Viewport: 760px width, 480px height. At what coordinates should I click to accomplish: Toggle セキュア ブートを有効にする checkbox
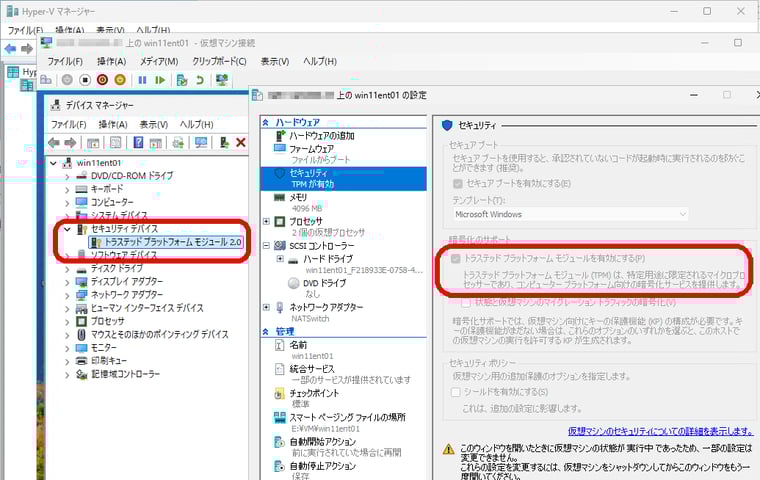click(x=458, y=184)
